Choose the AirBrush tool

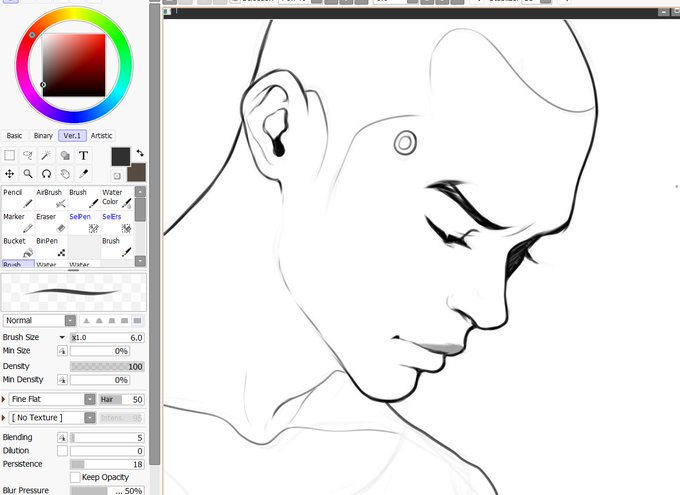tap(51, 198)
